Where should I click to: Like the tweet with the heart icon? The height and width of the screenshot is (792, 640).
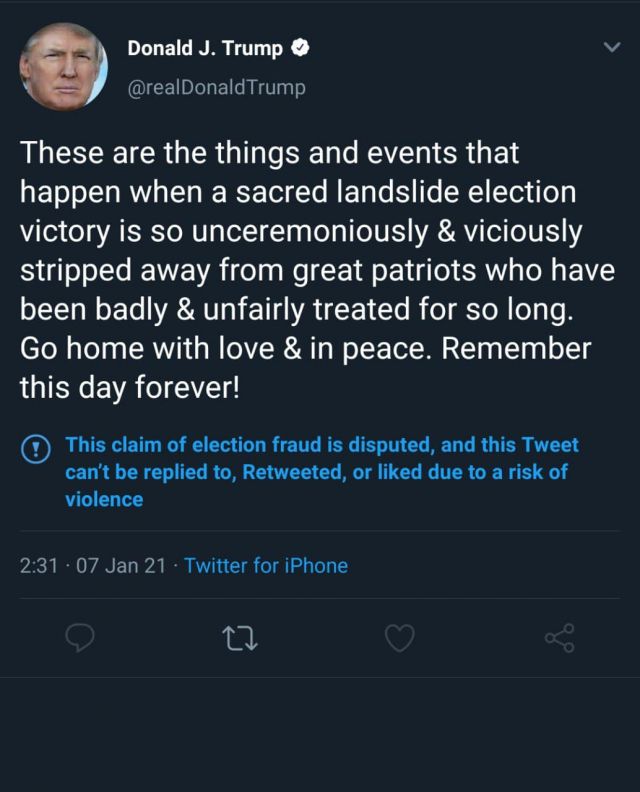coord(399,638)
